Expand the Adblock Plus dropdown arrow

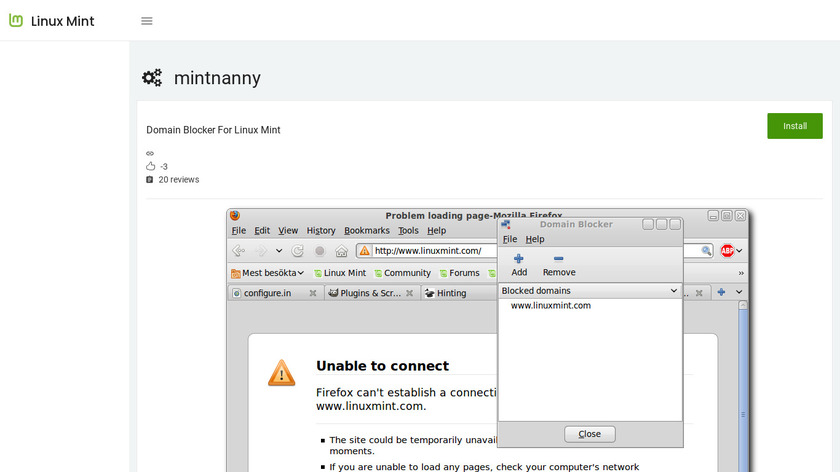(739, 251)
